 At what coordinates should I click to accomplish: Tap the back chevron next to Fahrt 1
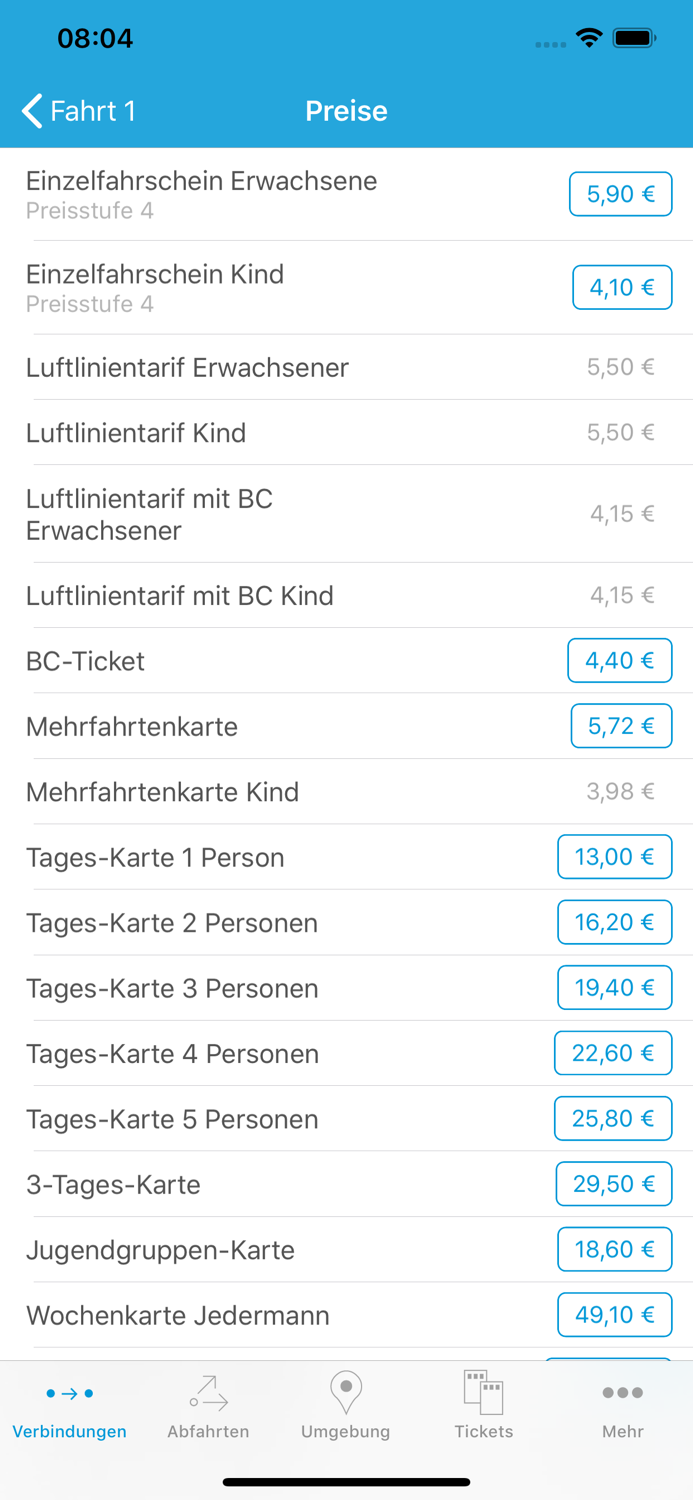point(30,111)
